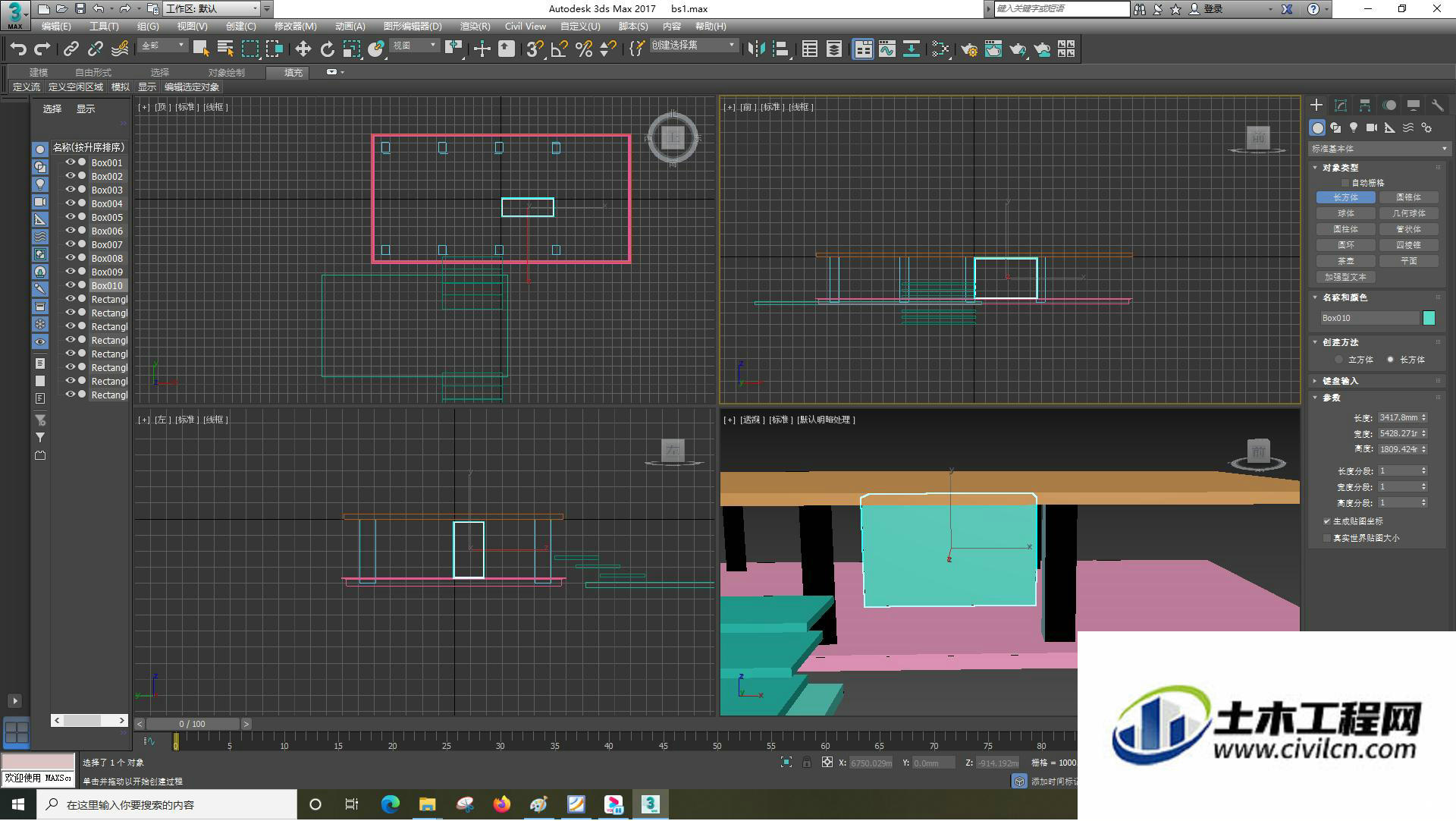Open the 修改器(M) menu
The height and width of the screenshot is (821, 1456).
click(295, 27)
